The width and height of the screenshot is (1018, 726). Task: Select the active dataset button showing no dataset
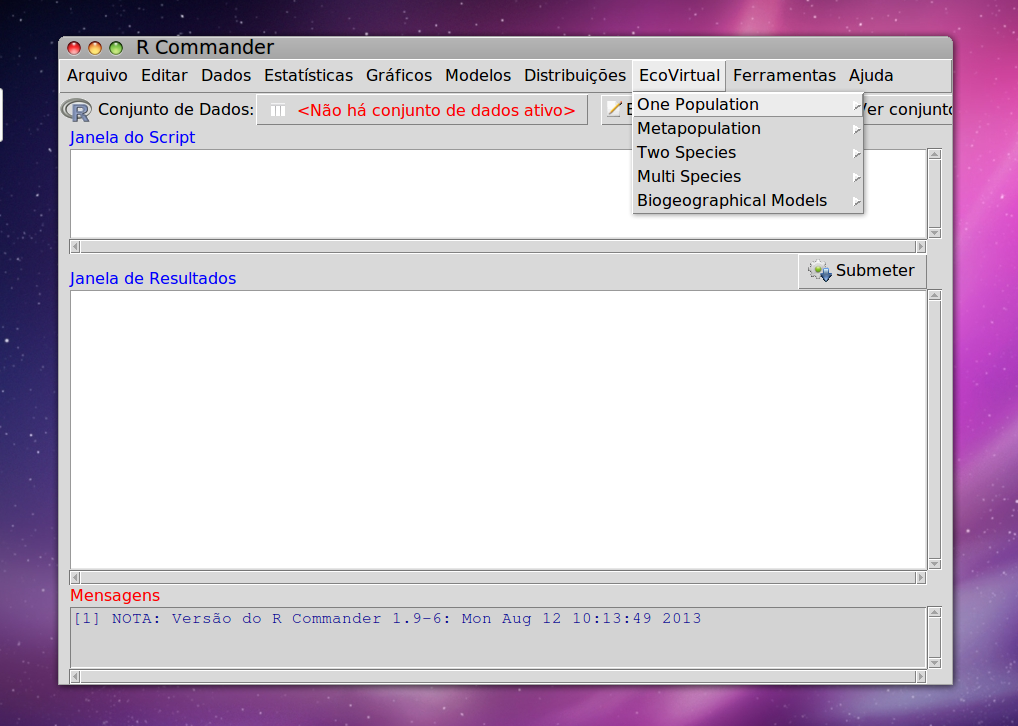click(x=422, y=110)
